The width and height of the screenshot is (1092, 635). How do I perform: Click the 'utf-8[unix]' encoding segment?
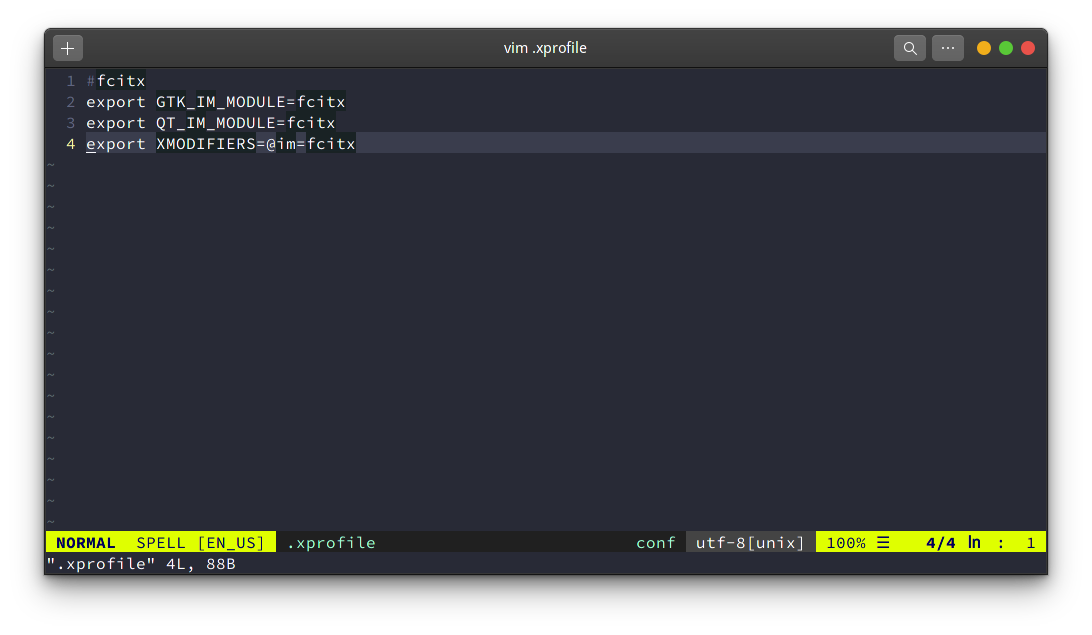[750, 542]
